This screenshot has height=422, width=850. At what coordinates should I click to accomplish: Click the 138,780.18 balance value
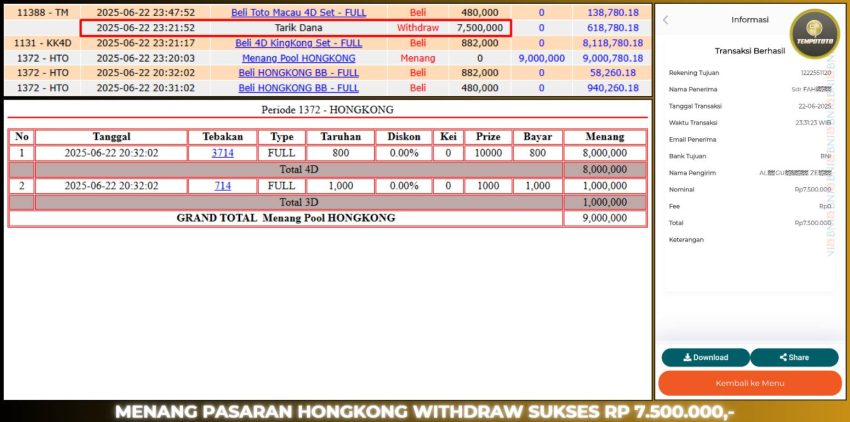click(613, 12)
